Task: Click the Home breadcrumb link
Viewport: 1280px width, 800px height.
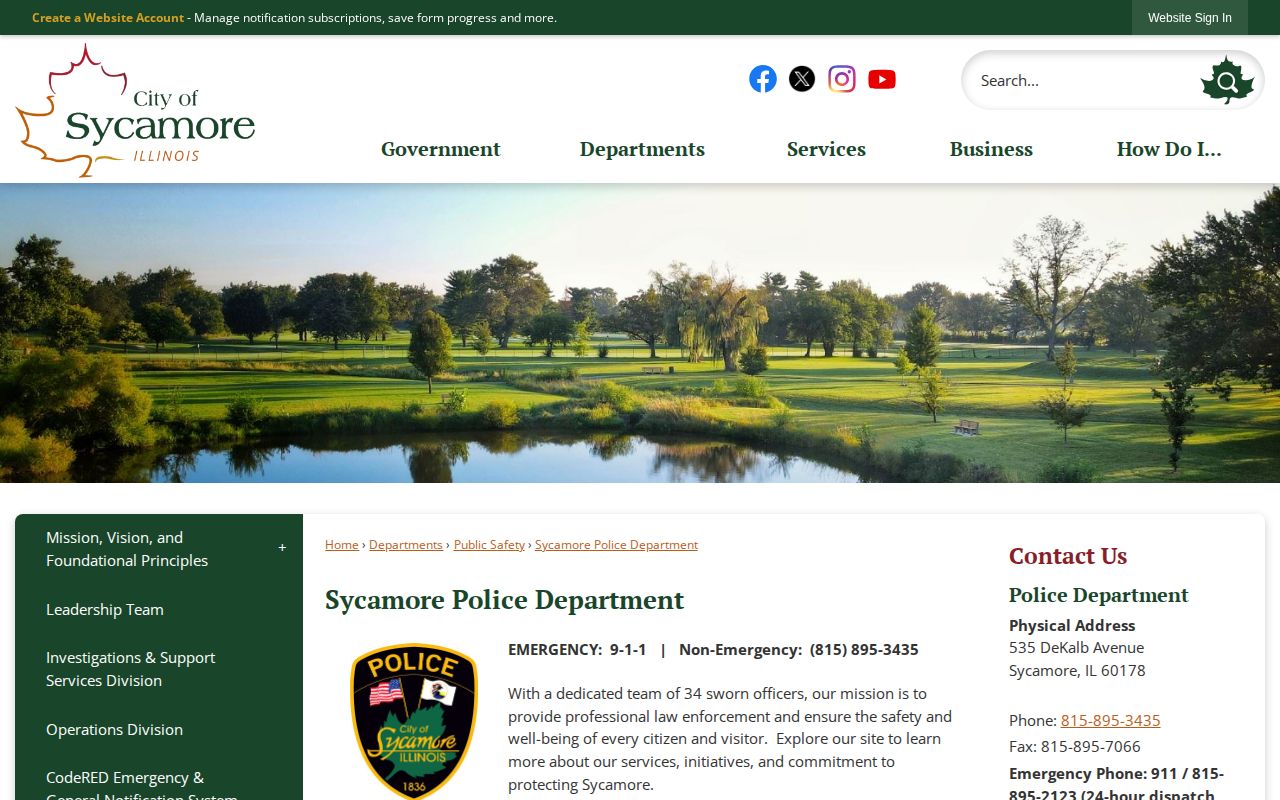Action: click(x=342, y=545)
